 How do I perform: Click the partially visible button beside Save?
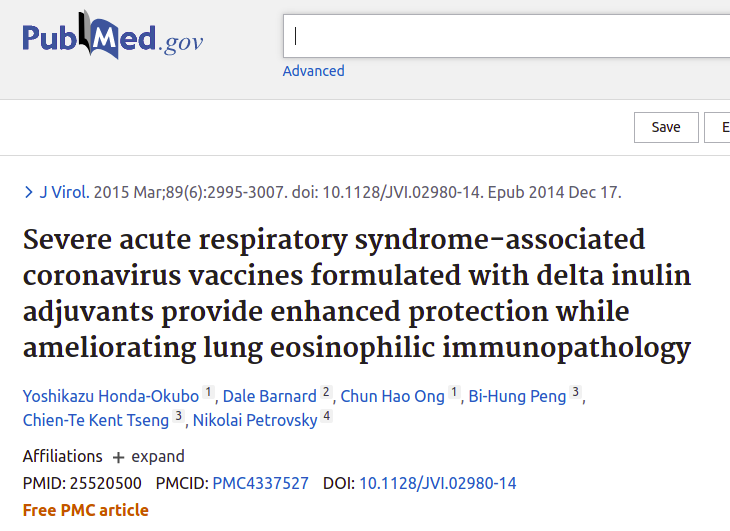pyautogui.click(x=717, y=127)
